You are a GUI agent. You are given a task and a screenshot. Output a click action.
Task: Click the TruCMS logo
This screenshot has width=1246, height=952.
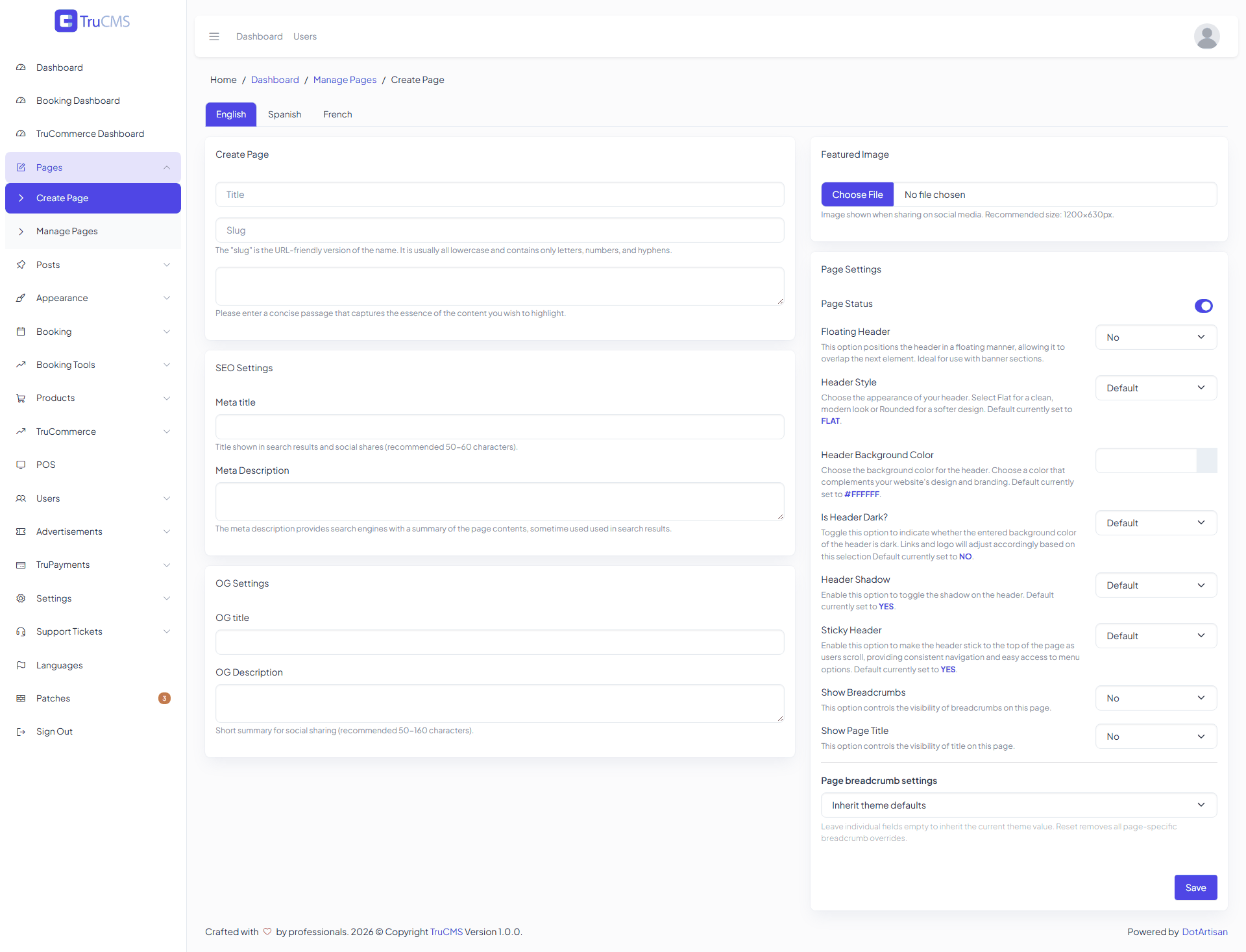click(92, 21)
